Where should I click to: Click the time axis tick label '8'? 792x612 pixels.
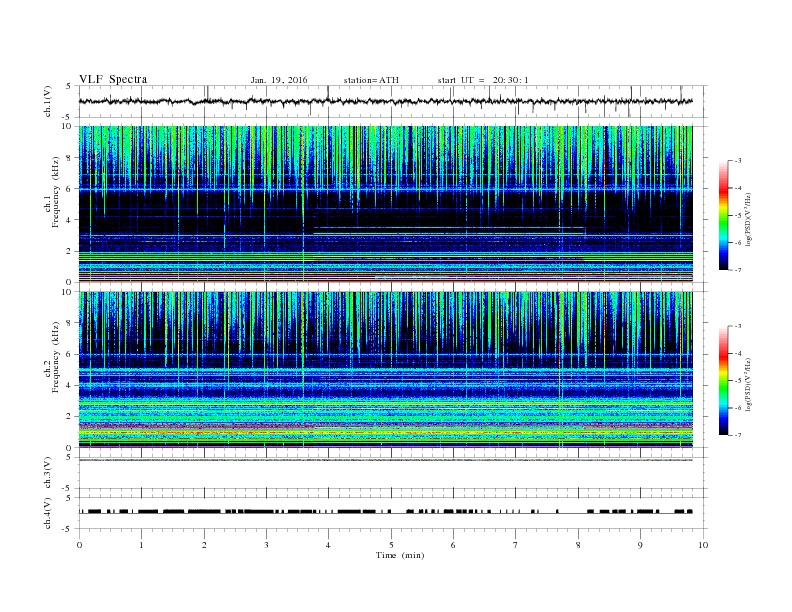coord(578,545)
